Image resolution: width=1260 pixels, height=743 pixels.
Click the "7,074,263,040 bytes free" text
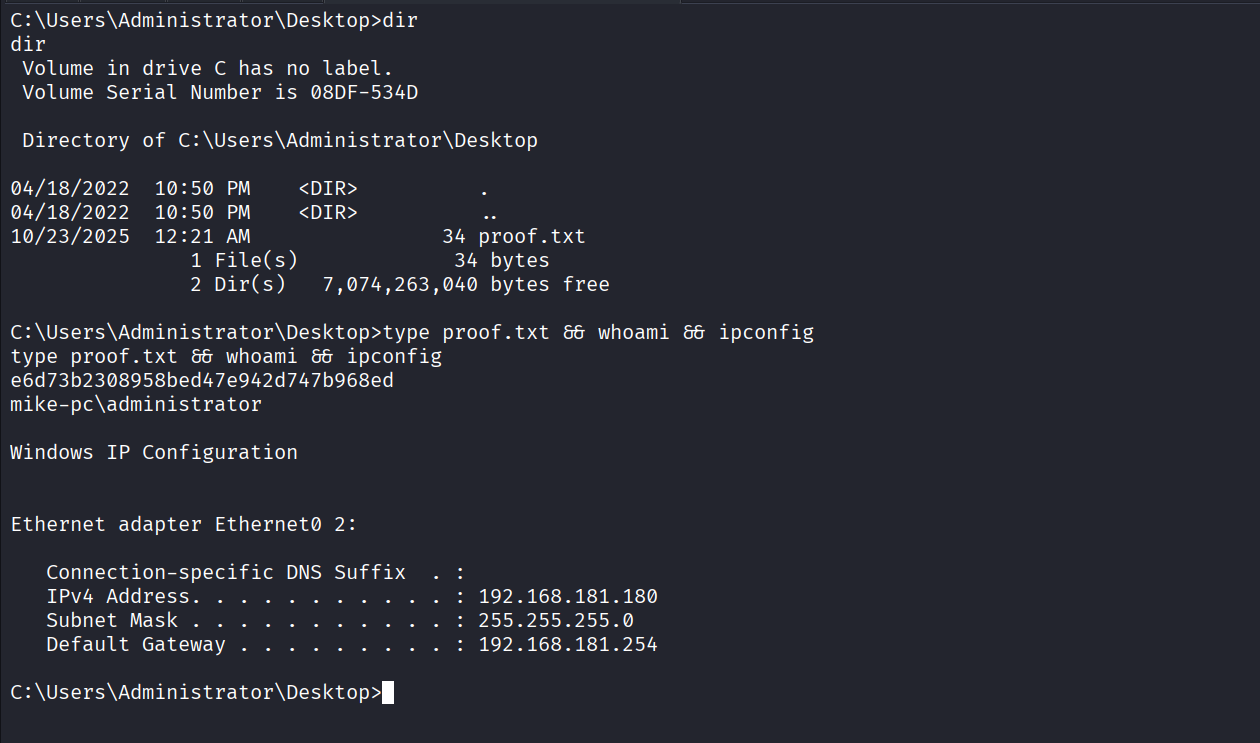[x=466, y=285]
